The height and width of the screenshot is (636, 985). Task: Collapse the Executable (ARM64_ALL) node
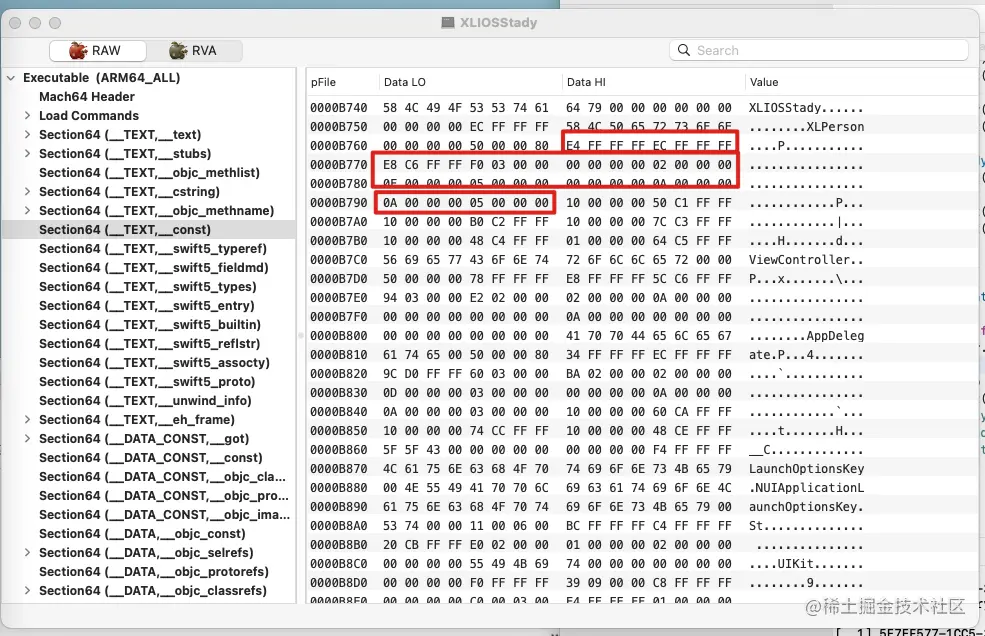pyautogui.click(x=11, y=78)
